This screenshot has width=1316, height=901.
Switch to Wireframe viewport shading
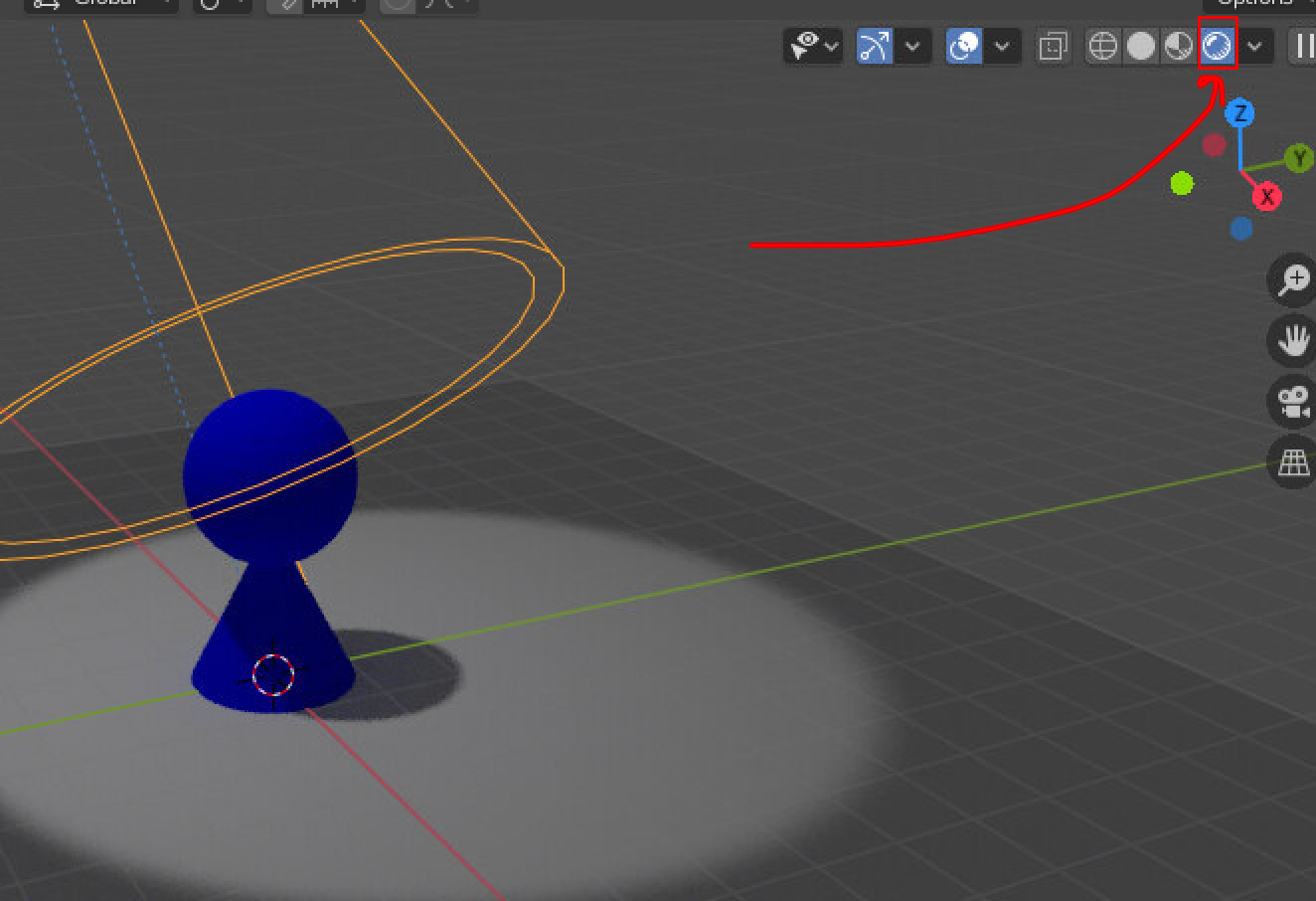(1103, 46)
